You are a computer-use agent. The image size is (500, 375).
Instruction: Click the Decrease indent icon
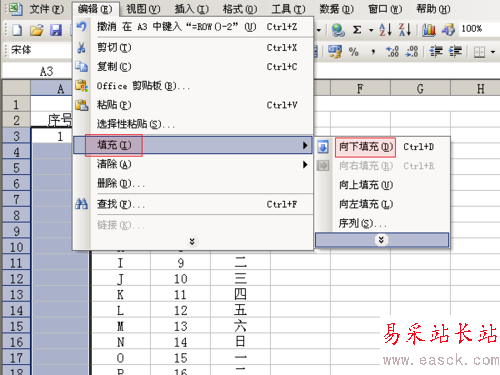(436, 52)
